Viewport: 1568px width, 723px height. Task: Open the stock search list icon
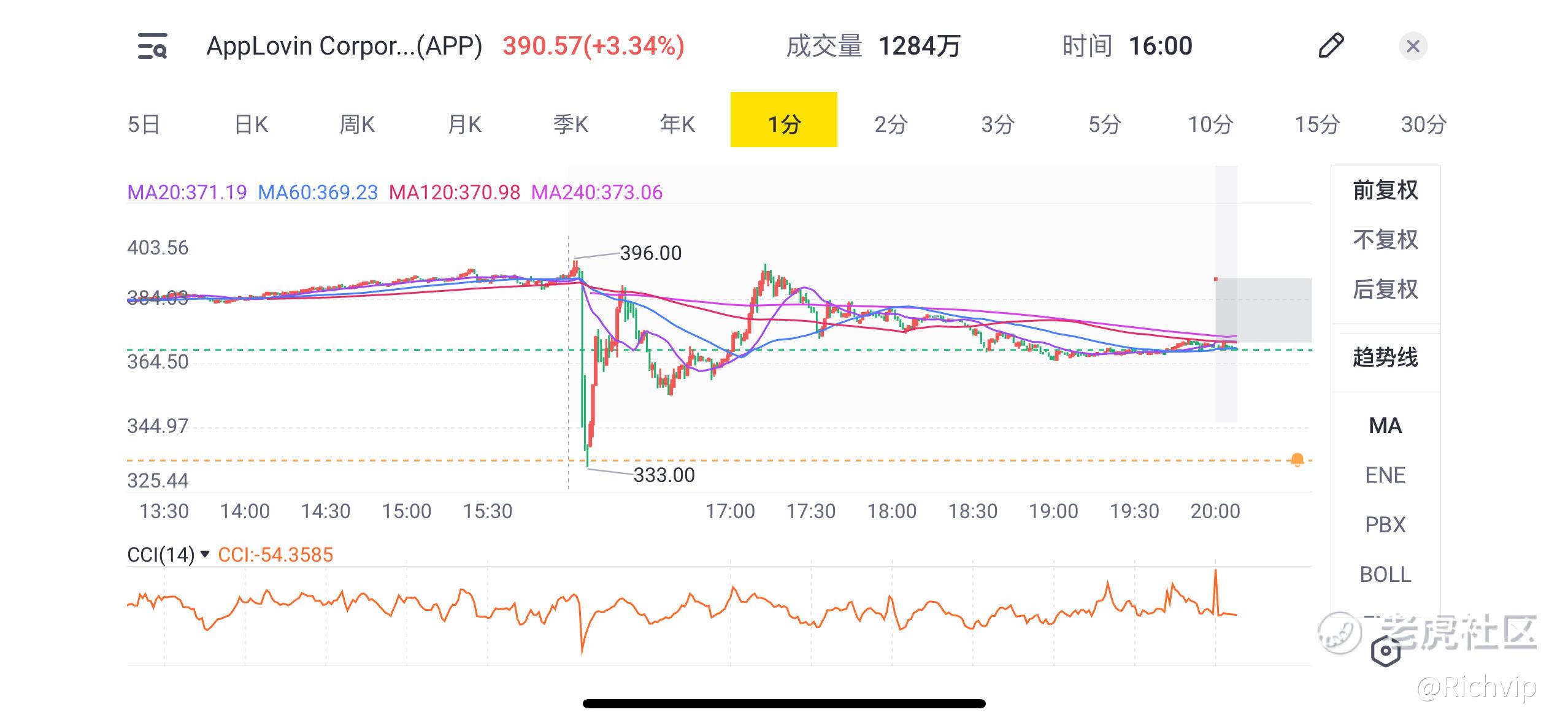coord(152,47)
